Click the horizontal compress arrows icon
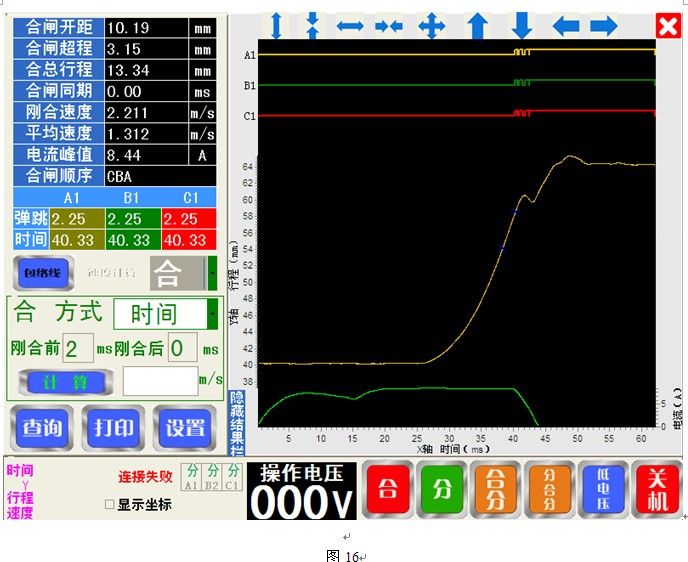Image resolution: width=688 pixels, height=562 pixels. tap(389, 26)
